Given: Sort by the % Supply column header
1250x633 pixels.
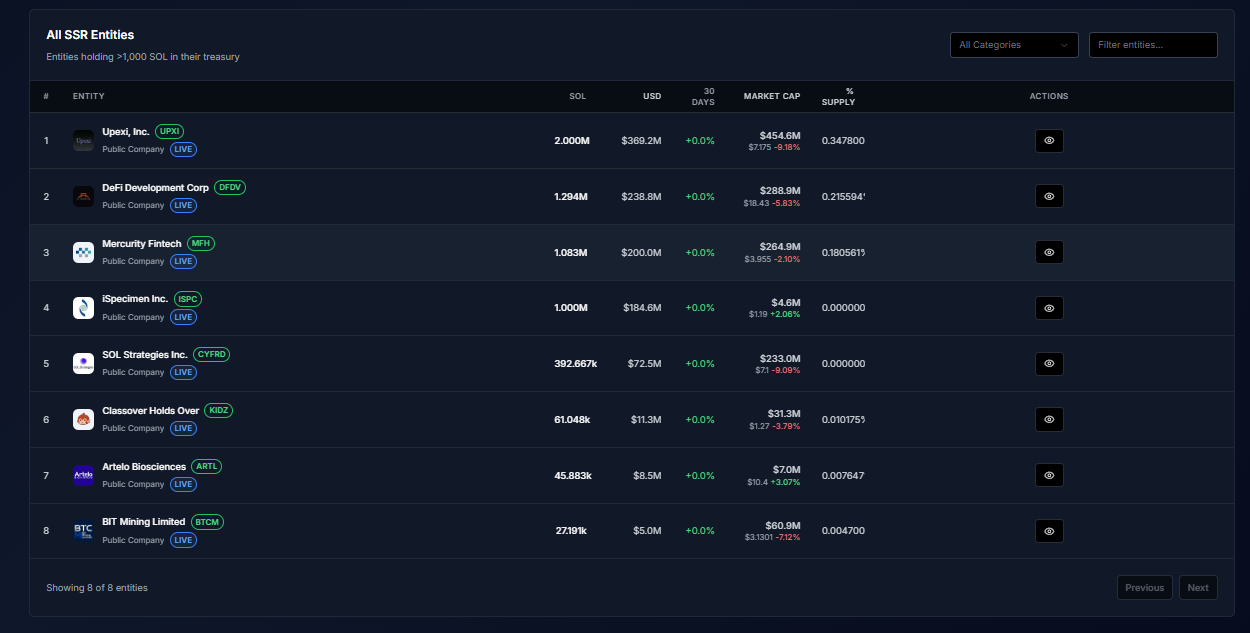Looking at the screenshot, I should point(838,97).
